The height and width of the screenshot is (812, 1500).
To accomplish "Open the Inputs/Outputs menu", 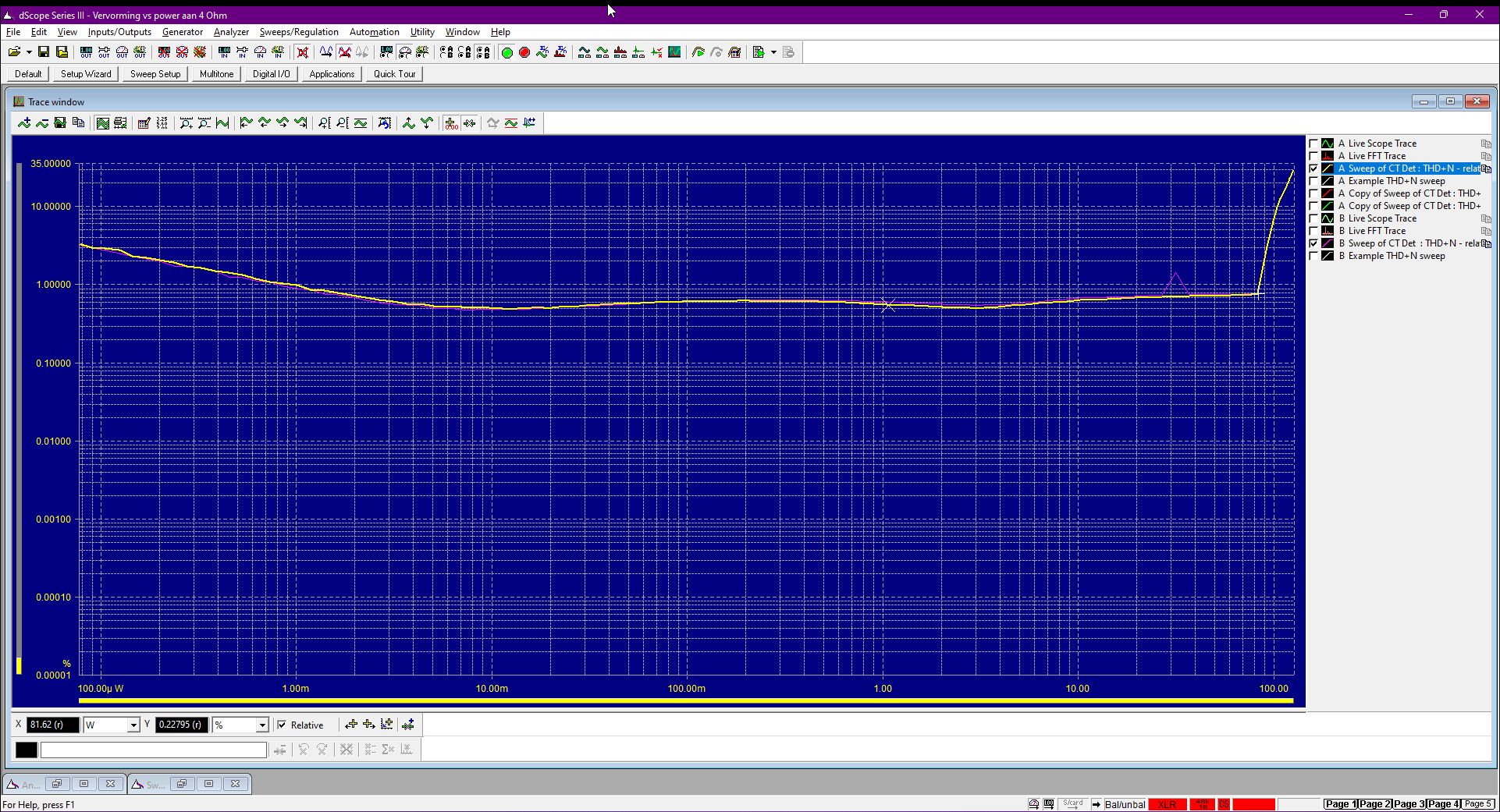I will (119, 32).
